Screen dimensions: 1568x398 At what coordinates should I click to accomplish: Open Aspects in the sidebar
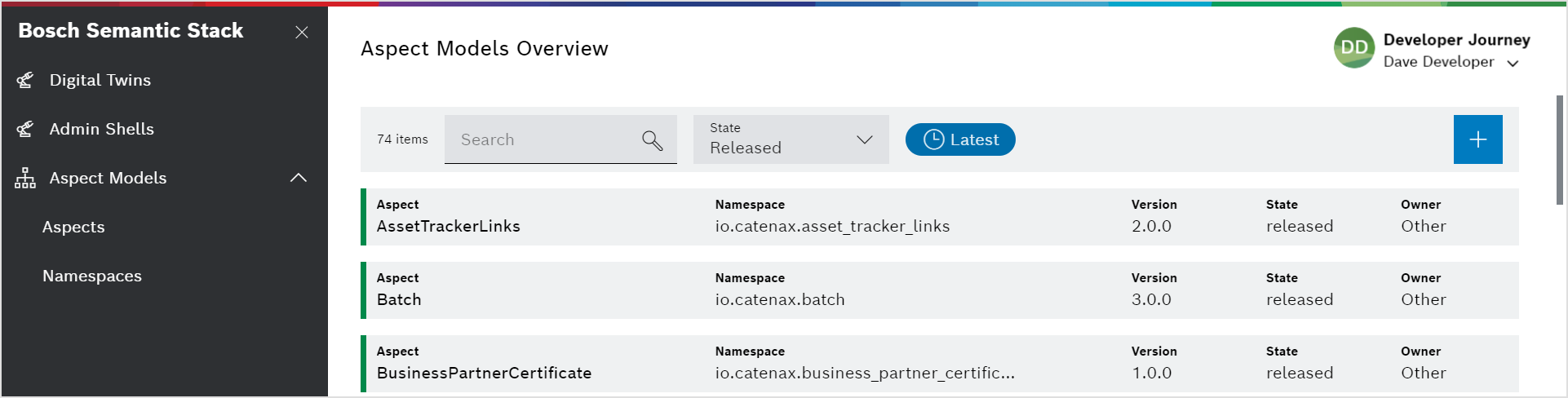click(x=73, y=227)
